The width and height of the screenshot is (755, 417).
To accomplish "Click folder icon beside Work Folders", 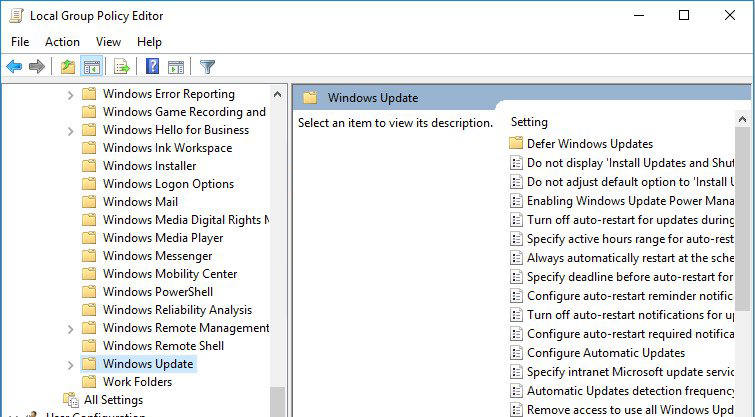I will tap(89, 381).
